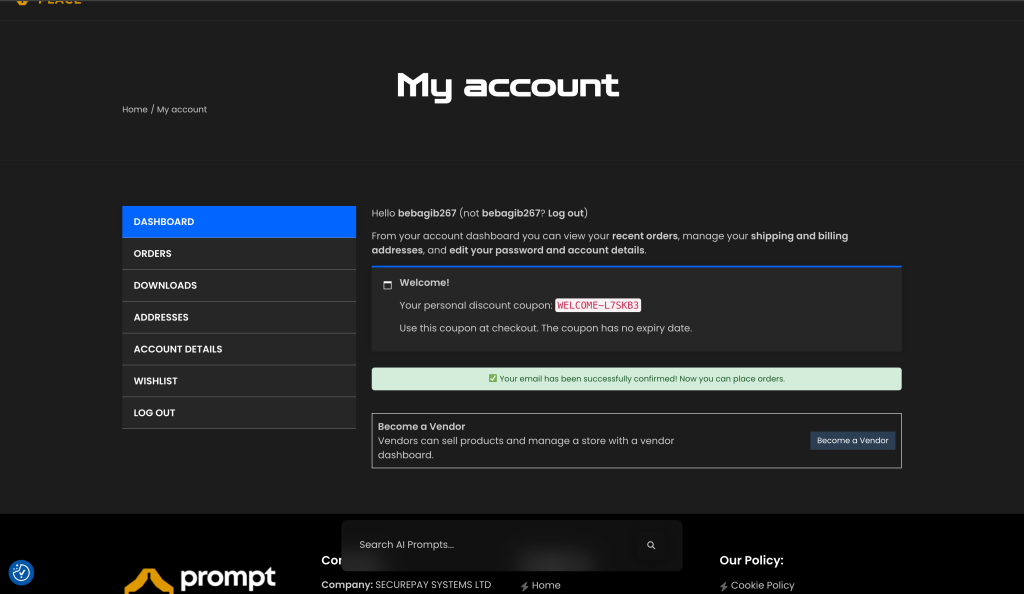
Task: Click the search magnifier icon
Action: click(x=651, y=545)
